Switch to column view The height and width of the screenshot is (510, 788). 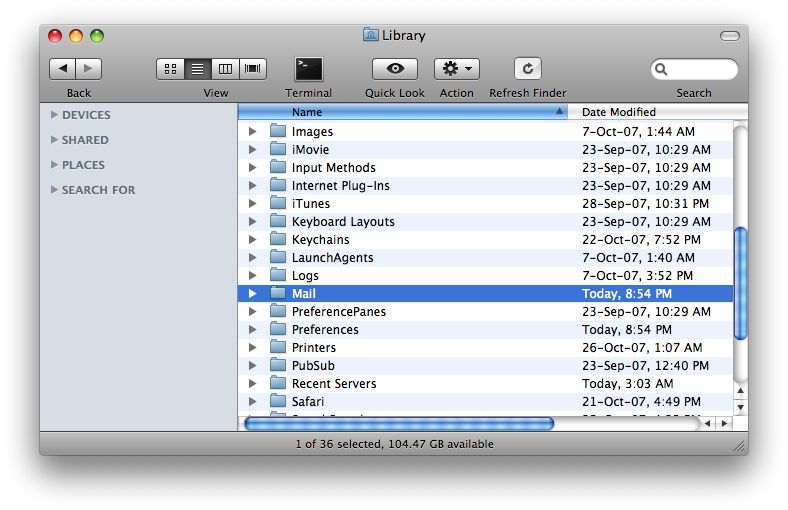point(225,69)
